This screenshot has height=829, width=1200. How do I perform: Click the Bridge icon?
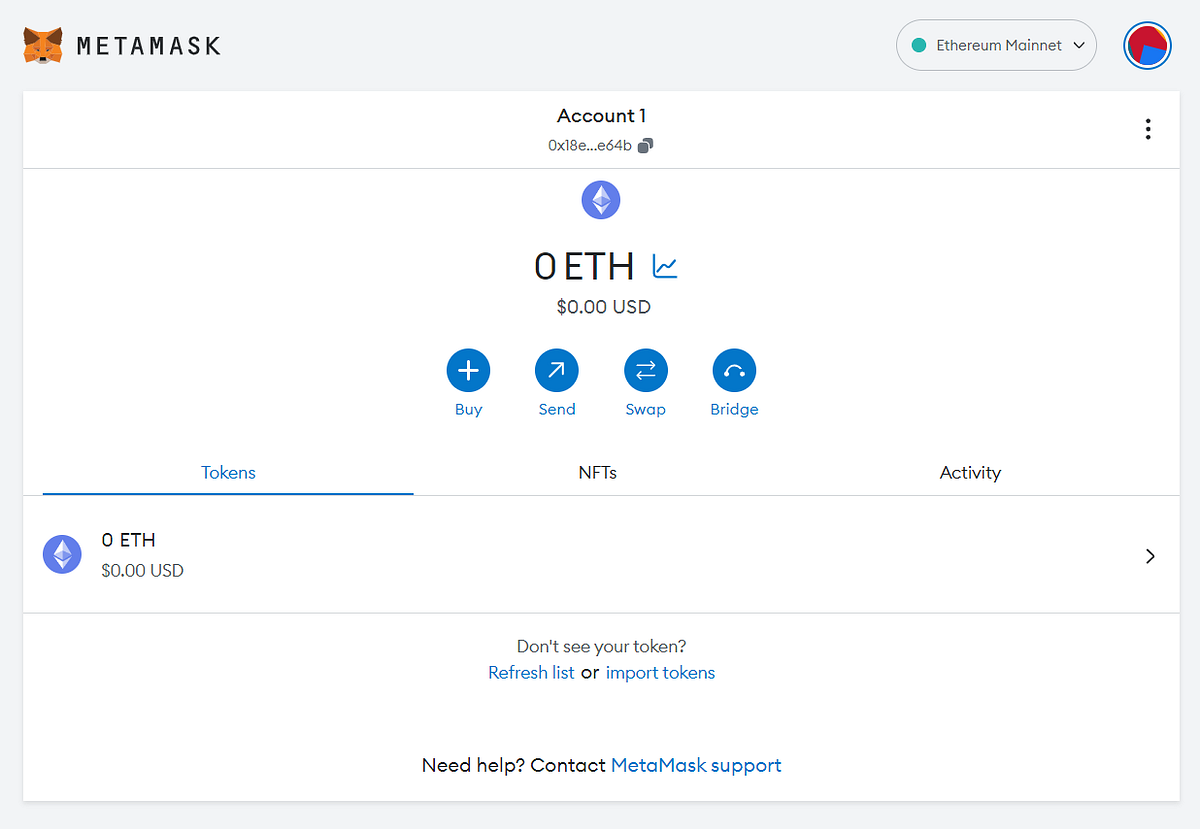click(733, 370)
